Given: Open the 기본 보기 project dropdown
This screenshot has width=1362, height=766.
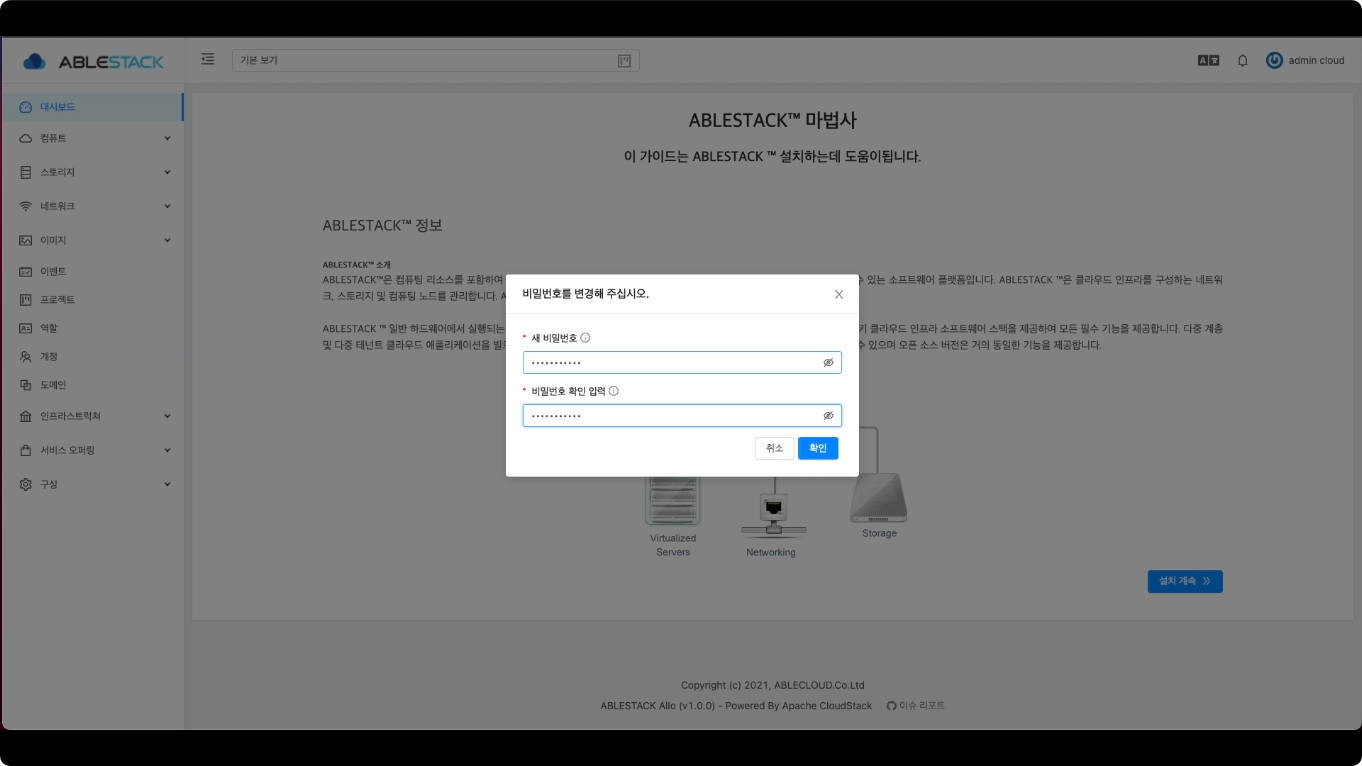Looking at the screenshot, I should [x=436, y=61].
